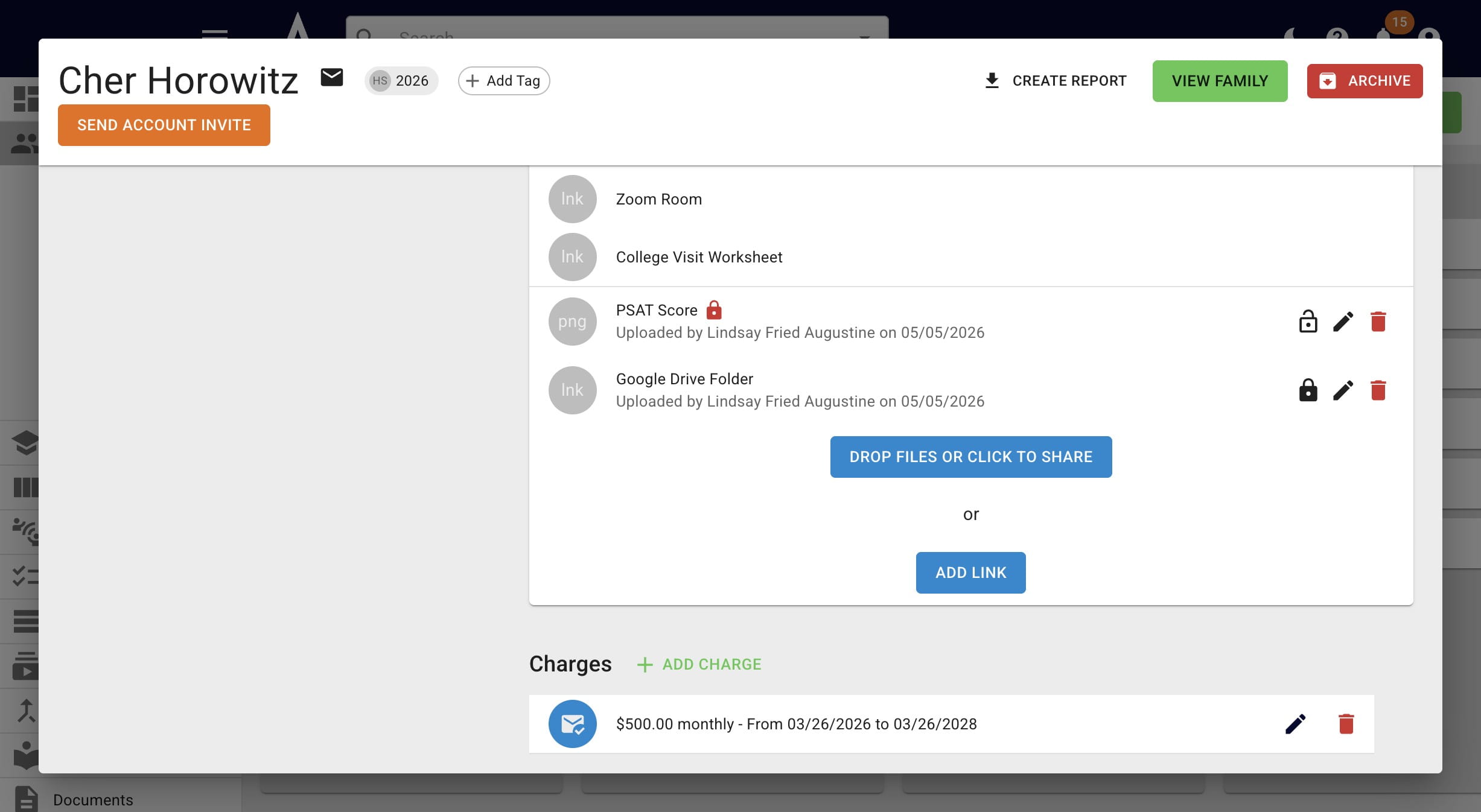Open the columns board sidebar icon
Image resolution: width=1481 pixels, height=812 pixels.
click(25, 487)
